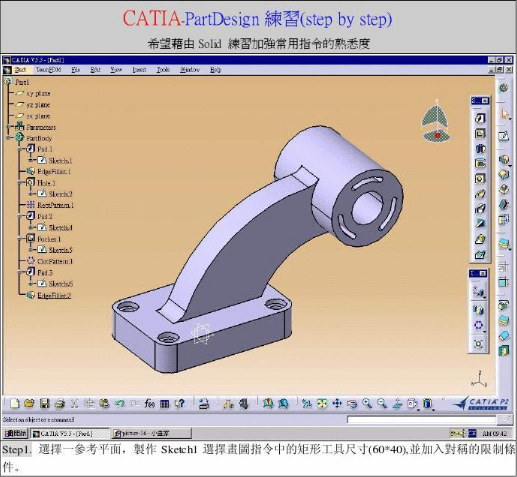Image resolution: width=517 pixels, height=477 pixels.
Task: Select the Pan tool with four arrows
Action: [x=337, y=404]
